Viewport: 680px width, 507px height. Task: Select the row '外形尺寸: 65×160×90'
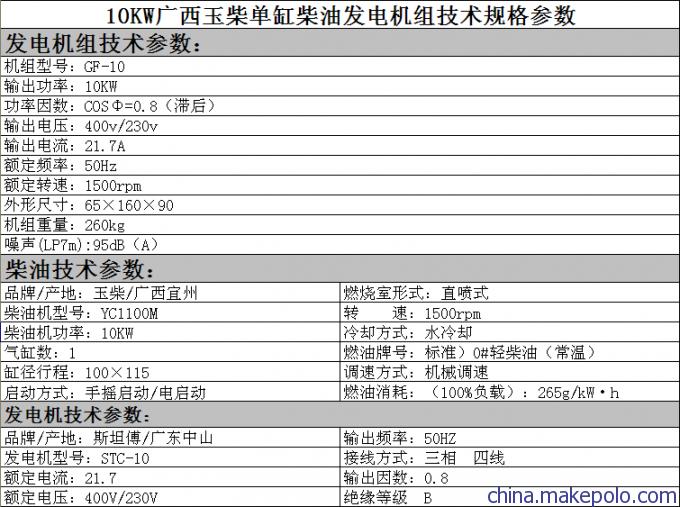click(340, 205)
